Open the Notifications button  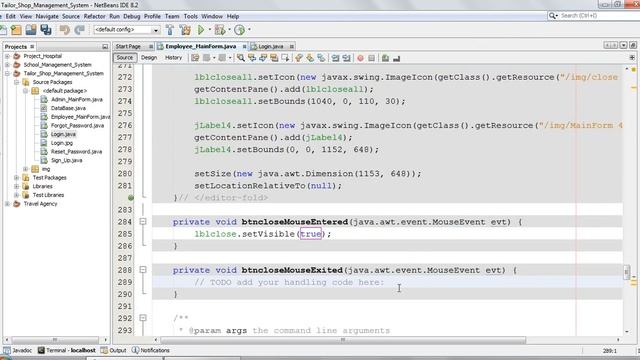tap(151, 350)
